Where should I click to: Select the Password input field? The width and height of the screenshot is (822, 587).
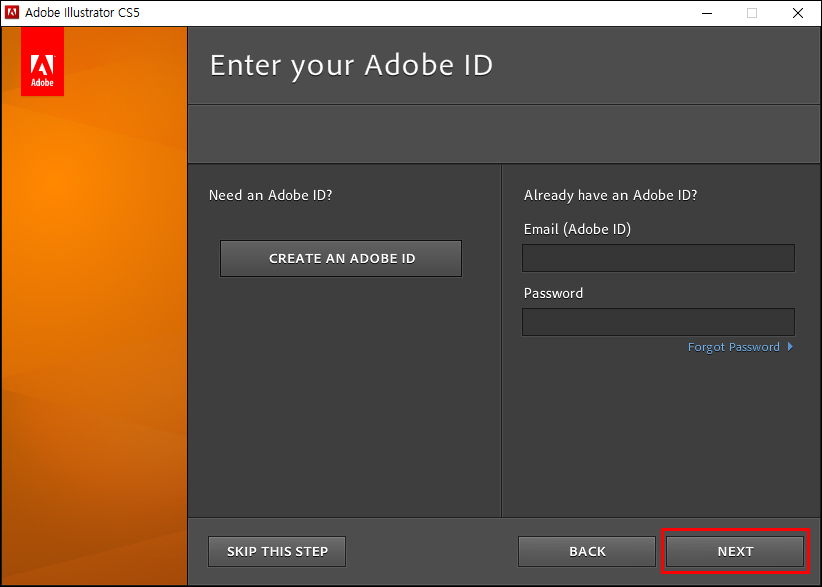point(658,322)
